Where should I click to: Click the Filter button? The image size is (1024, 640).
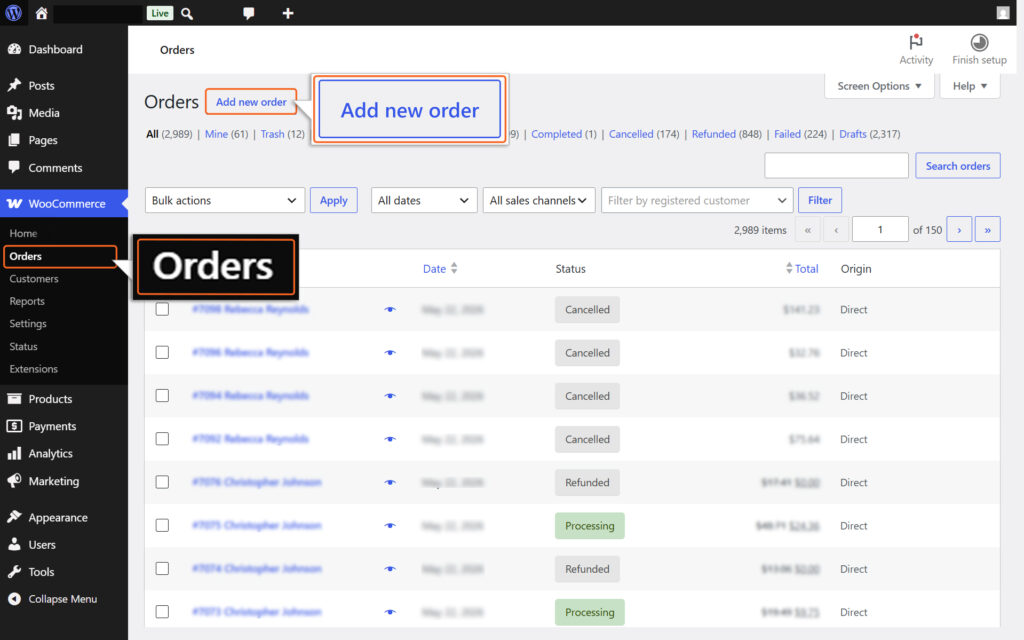[x=820, y=200]
